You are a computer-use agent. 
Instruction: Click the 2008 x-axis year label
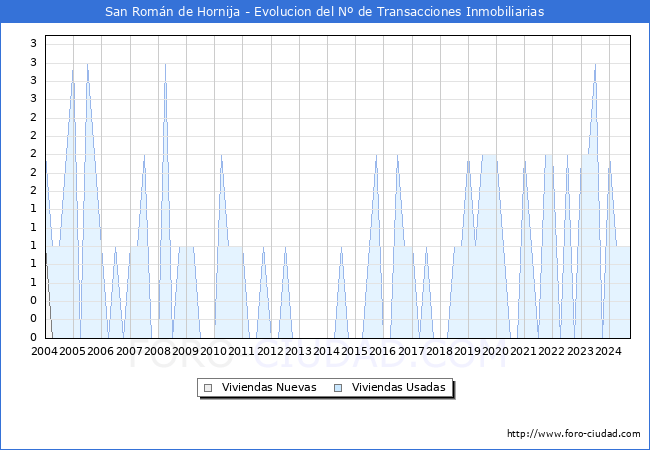(x=158, y=351)
